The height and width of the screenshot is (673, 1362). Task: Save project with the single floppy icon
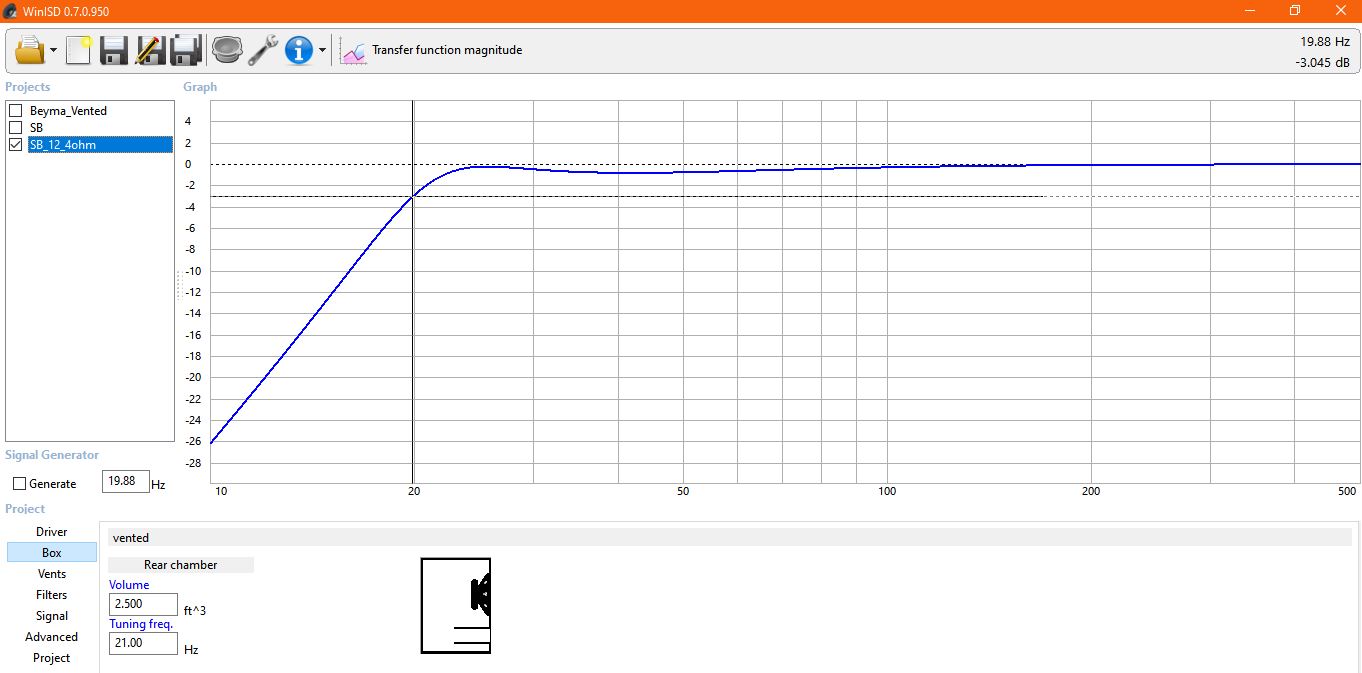tap(114, 49)
